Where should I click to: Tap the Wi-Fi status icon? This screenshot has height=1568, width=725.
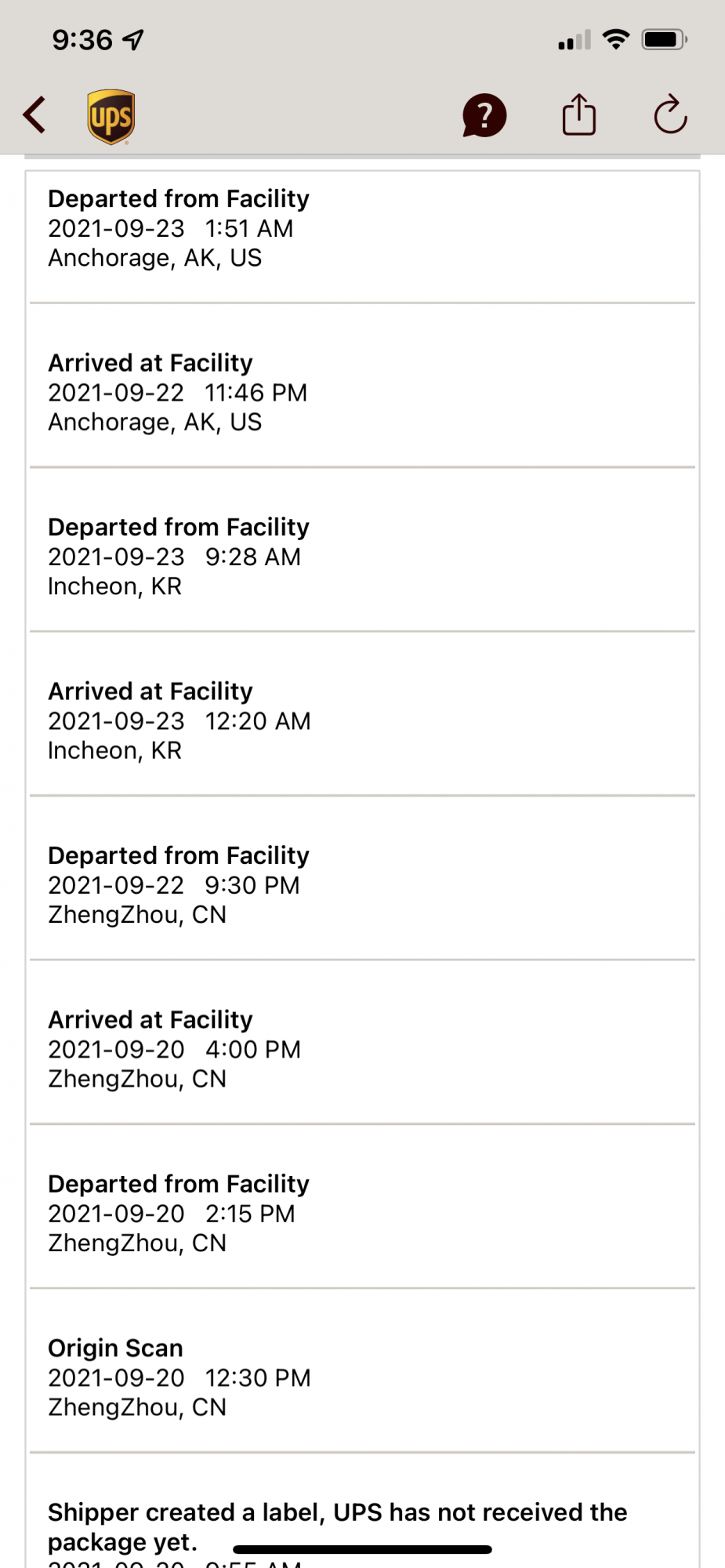click(616, 39)
